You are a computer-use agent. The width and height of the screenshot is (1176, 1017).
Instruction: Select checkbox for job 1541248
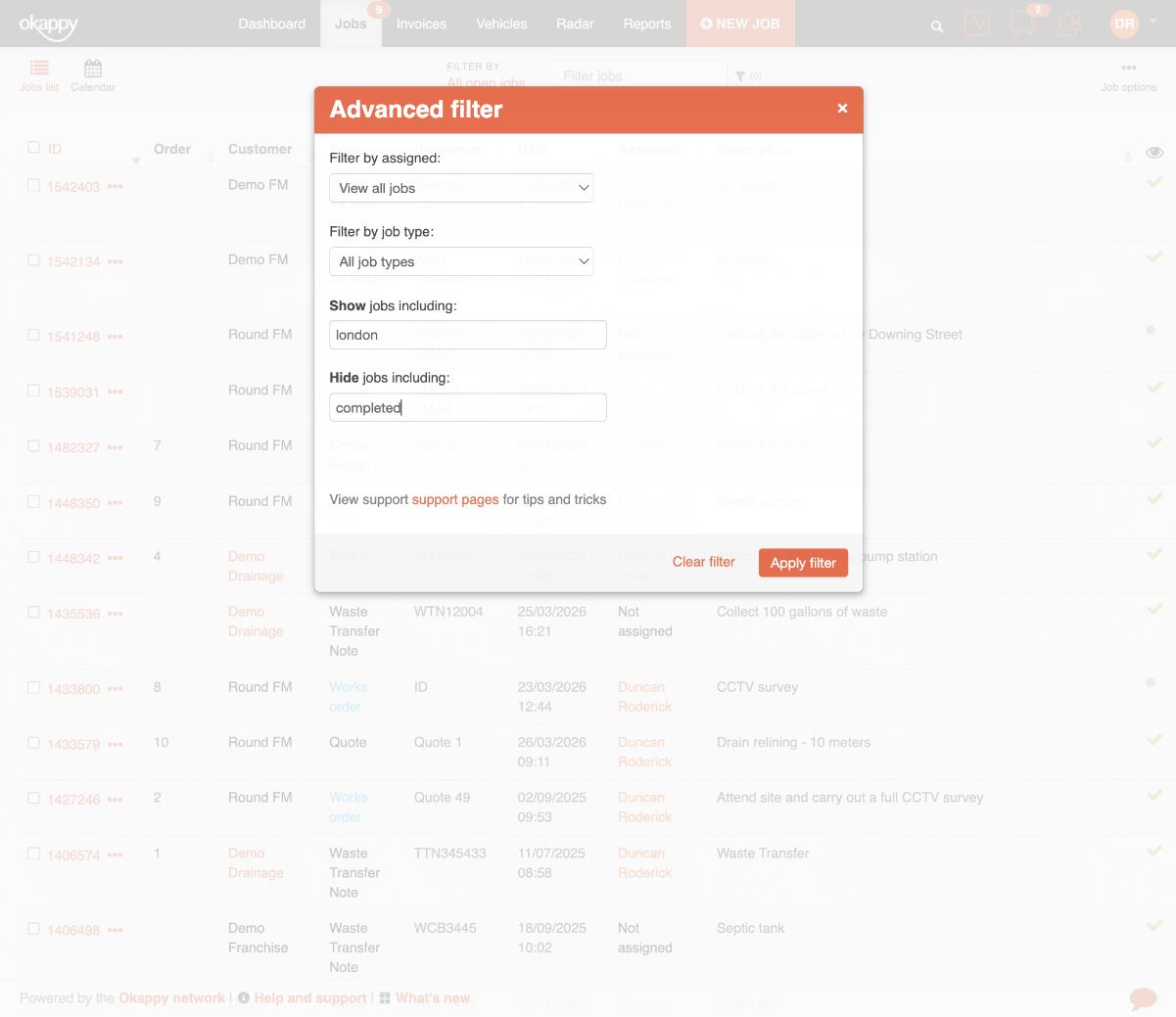tap(33, 335)
